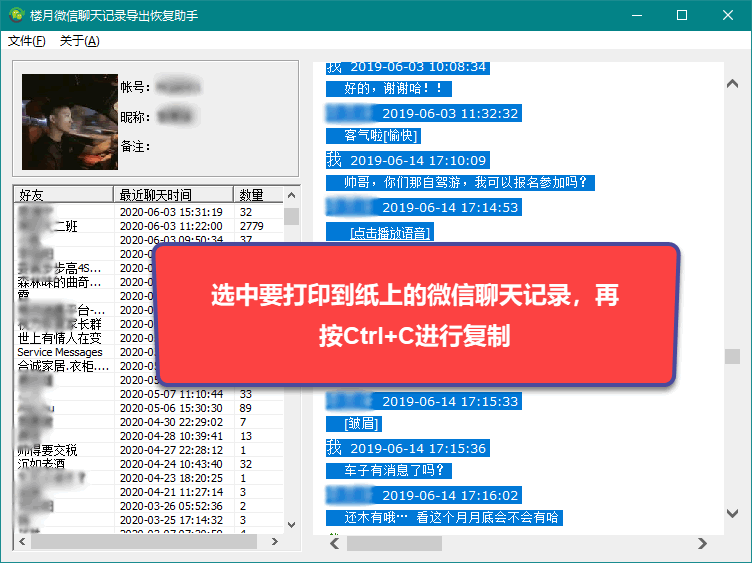752x563 pixels.
Task: Select friend 帅得要交税
Action: tap(47, 450)
